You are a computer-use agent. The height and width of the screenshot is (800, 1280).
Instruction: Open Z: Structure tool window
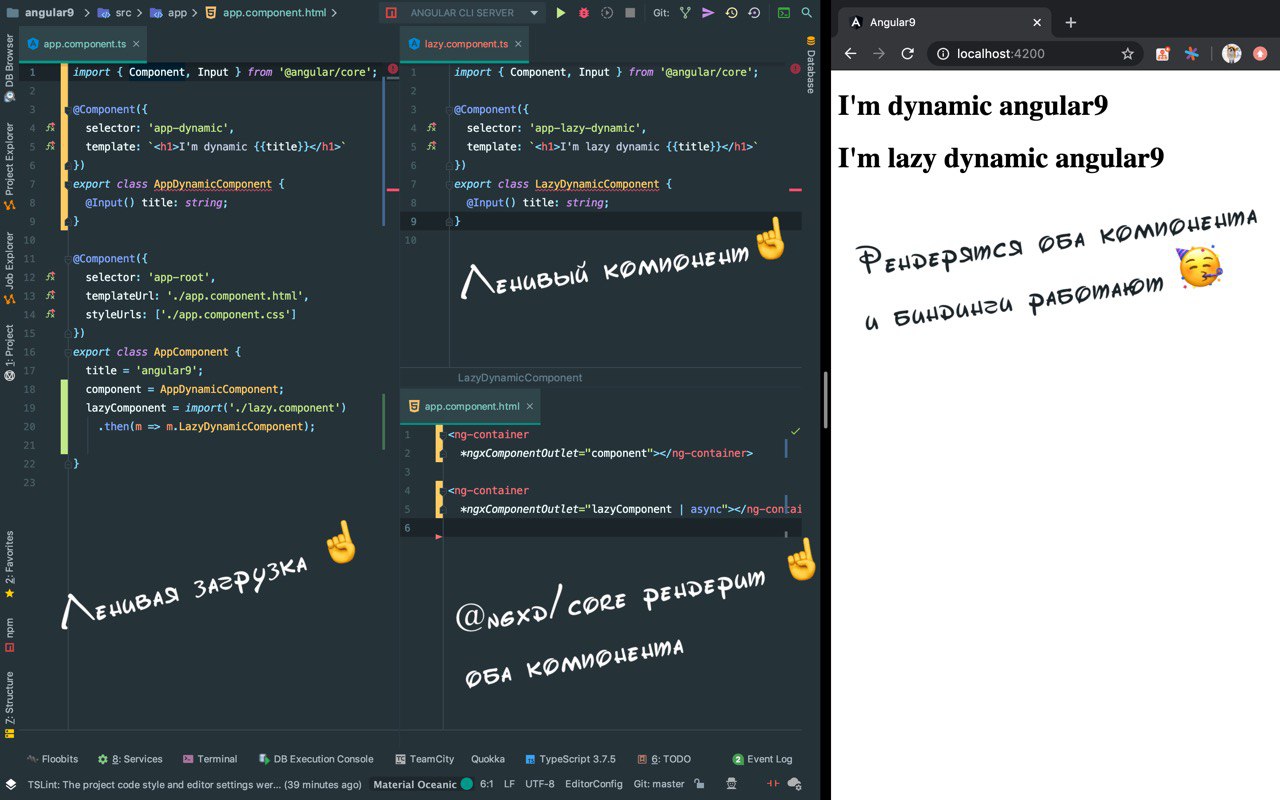tap(9, 706)
